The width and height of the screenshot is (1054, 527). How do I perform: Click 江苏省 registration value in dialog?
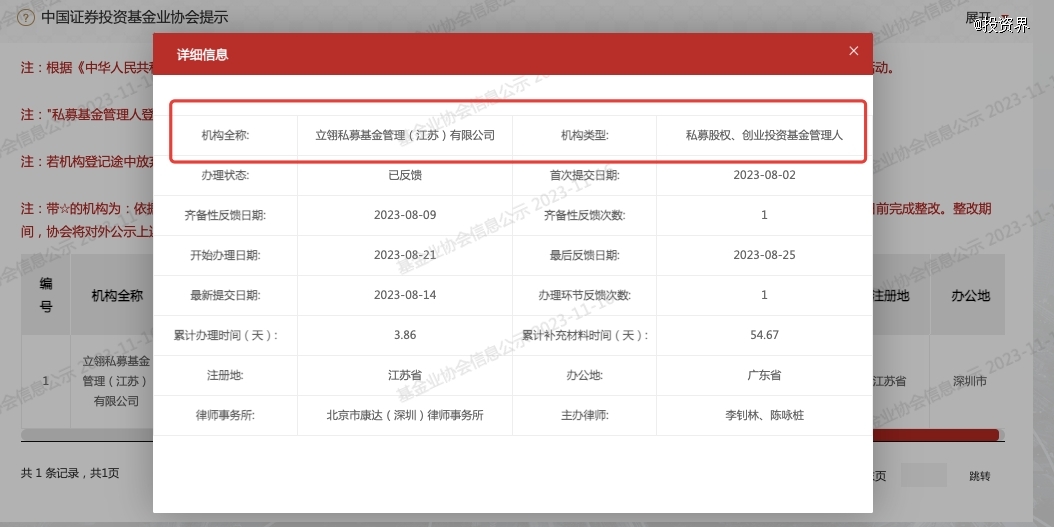405,375
